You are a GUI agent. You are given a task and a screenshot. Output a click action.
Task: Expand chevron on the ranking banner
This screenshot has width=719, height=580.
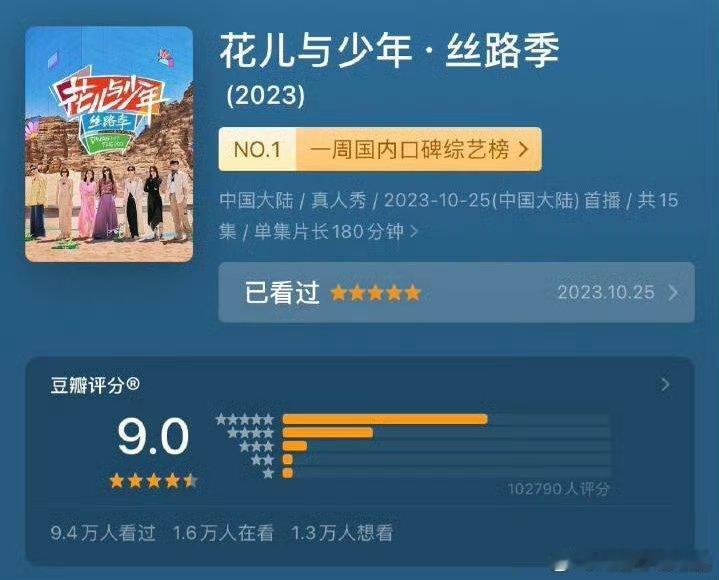[x=524, y=149]
